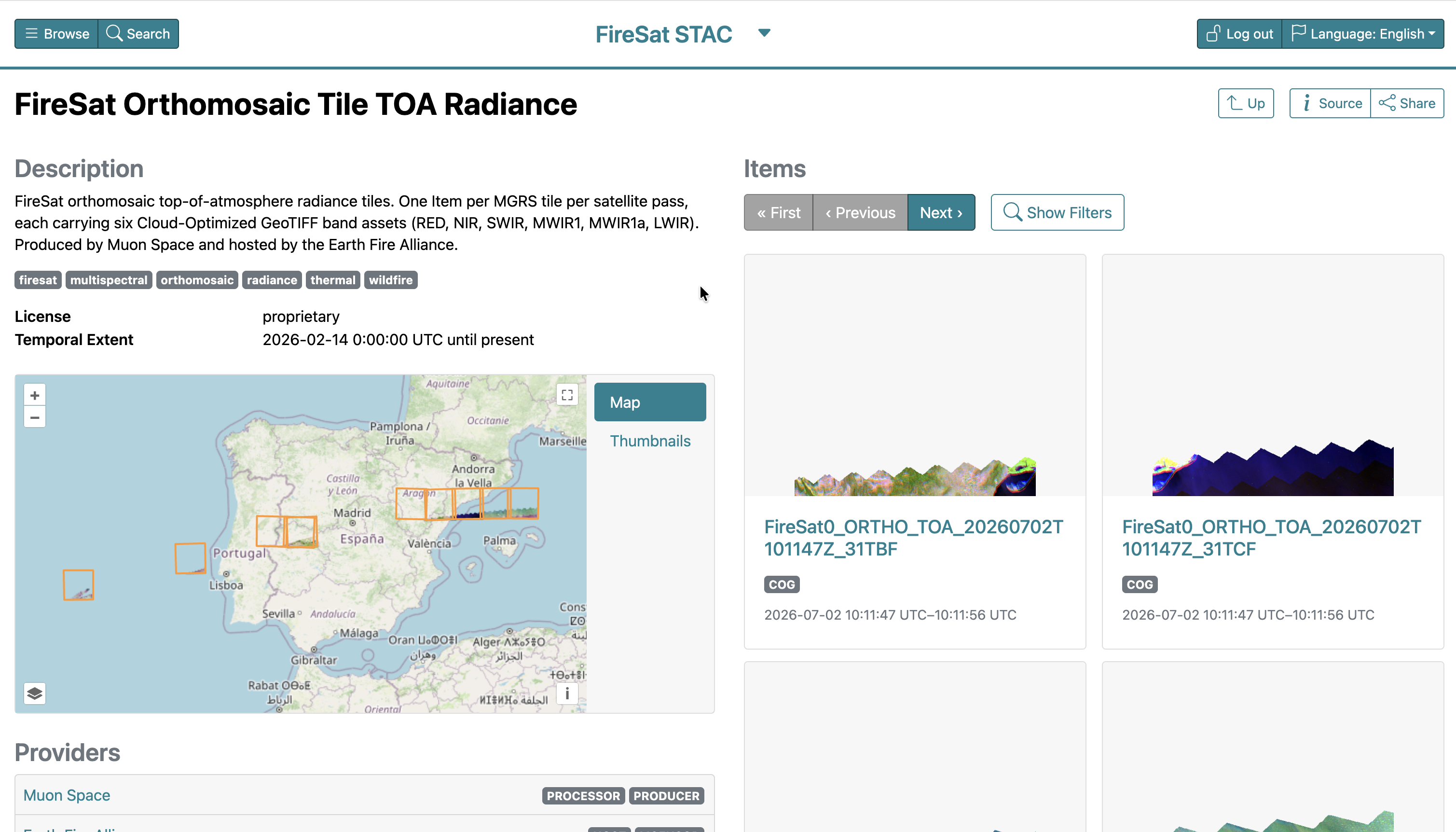
Task: Go to the Previous items page
Action: click(860, 212)
